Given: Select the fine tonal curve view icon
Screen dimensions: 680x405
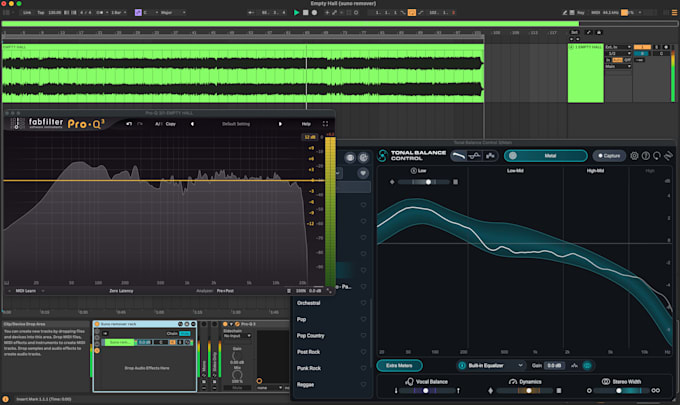Looking at the screenshot, I should tap(474, 156).
